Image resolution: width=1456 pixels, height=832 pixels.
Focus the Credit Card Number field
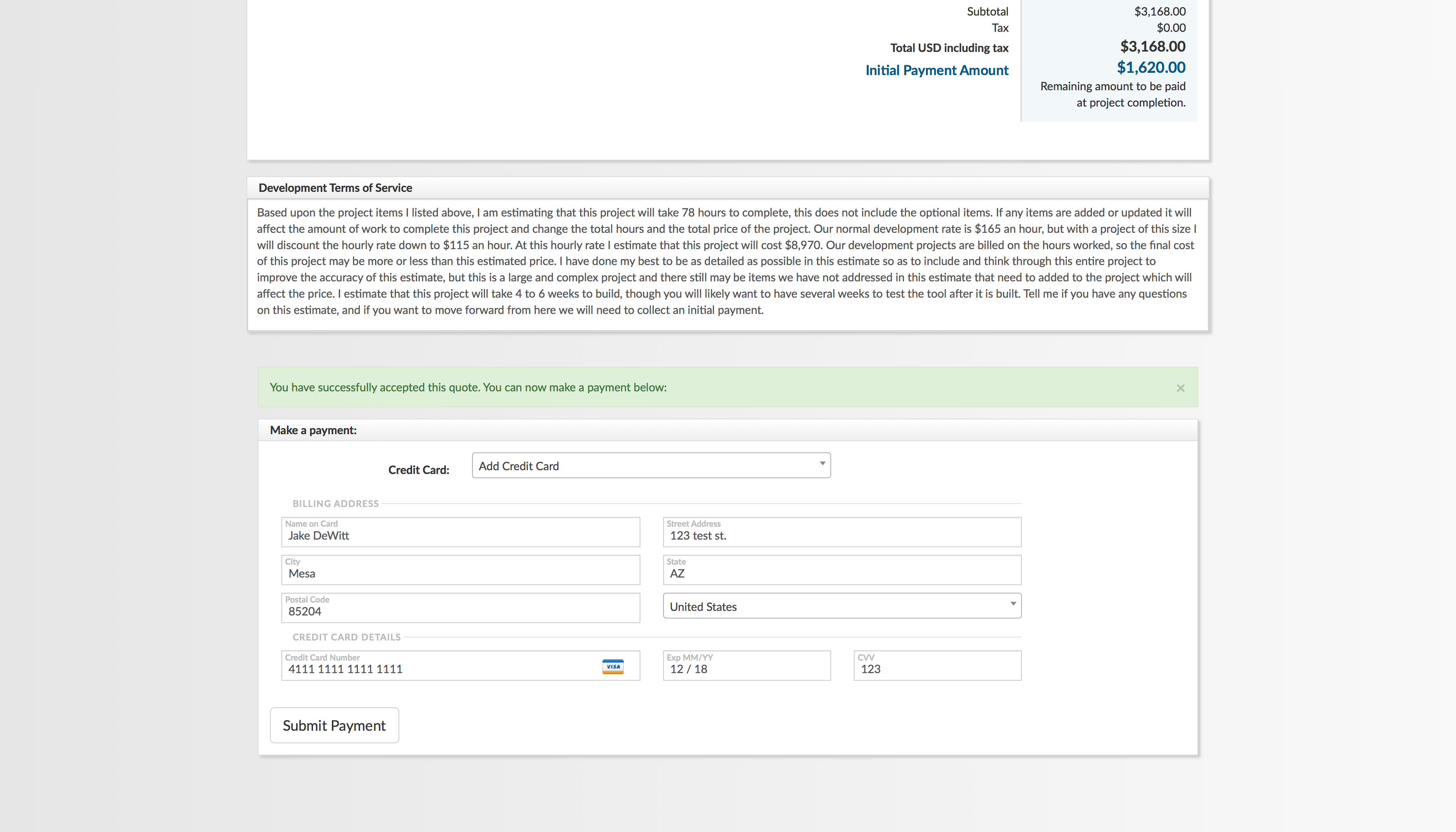point(440,669)
